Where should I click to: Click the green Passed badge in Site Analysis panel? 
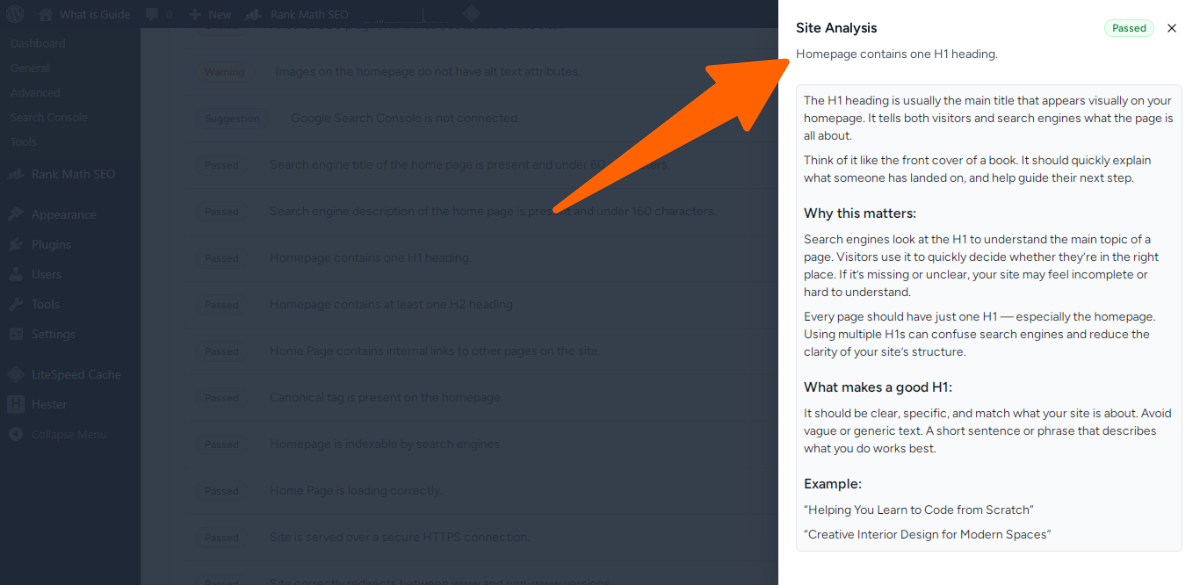[1129, 28]
